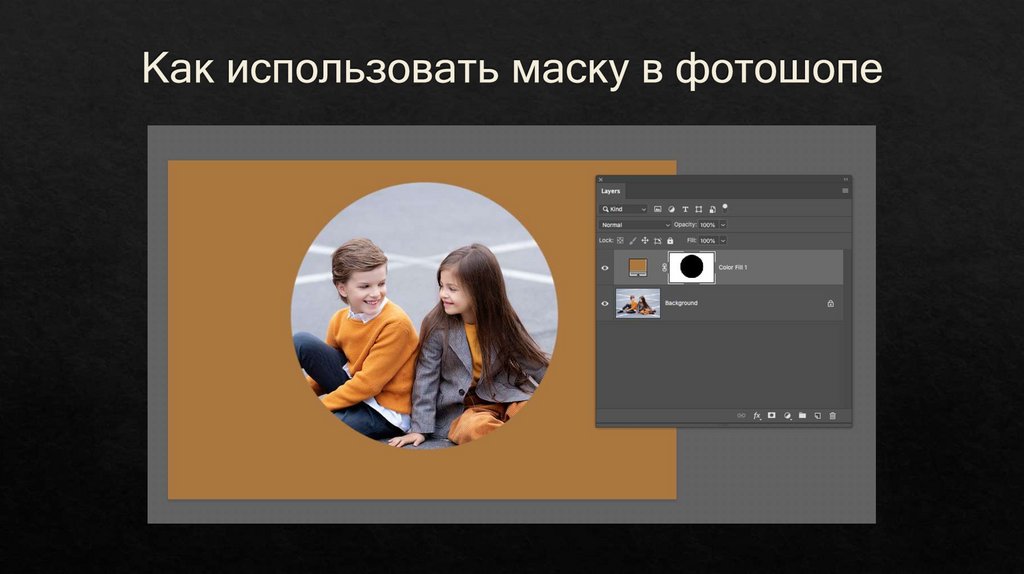Screen dimensions: 1024x574
Task: Switch to the Layers tab
Action: coord(611,191)
